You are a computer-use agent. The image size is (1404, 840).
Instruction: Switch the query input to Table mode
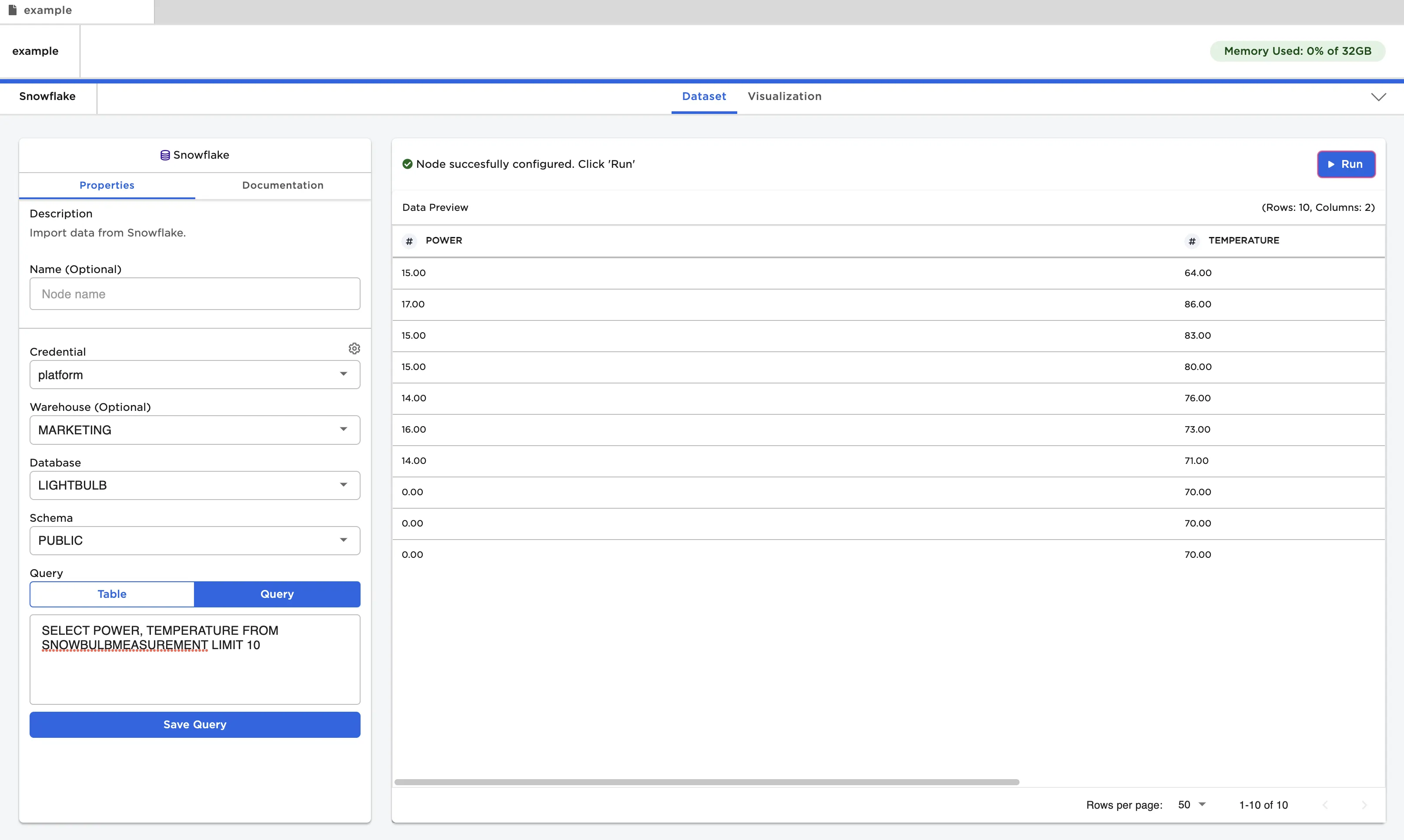click(x=111, y=594)
